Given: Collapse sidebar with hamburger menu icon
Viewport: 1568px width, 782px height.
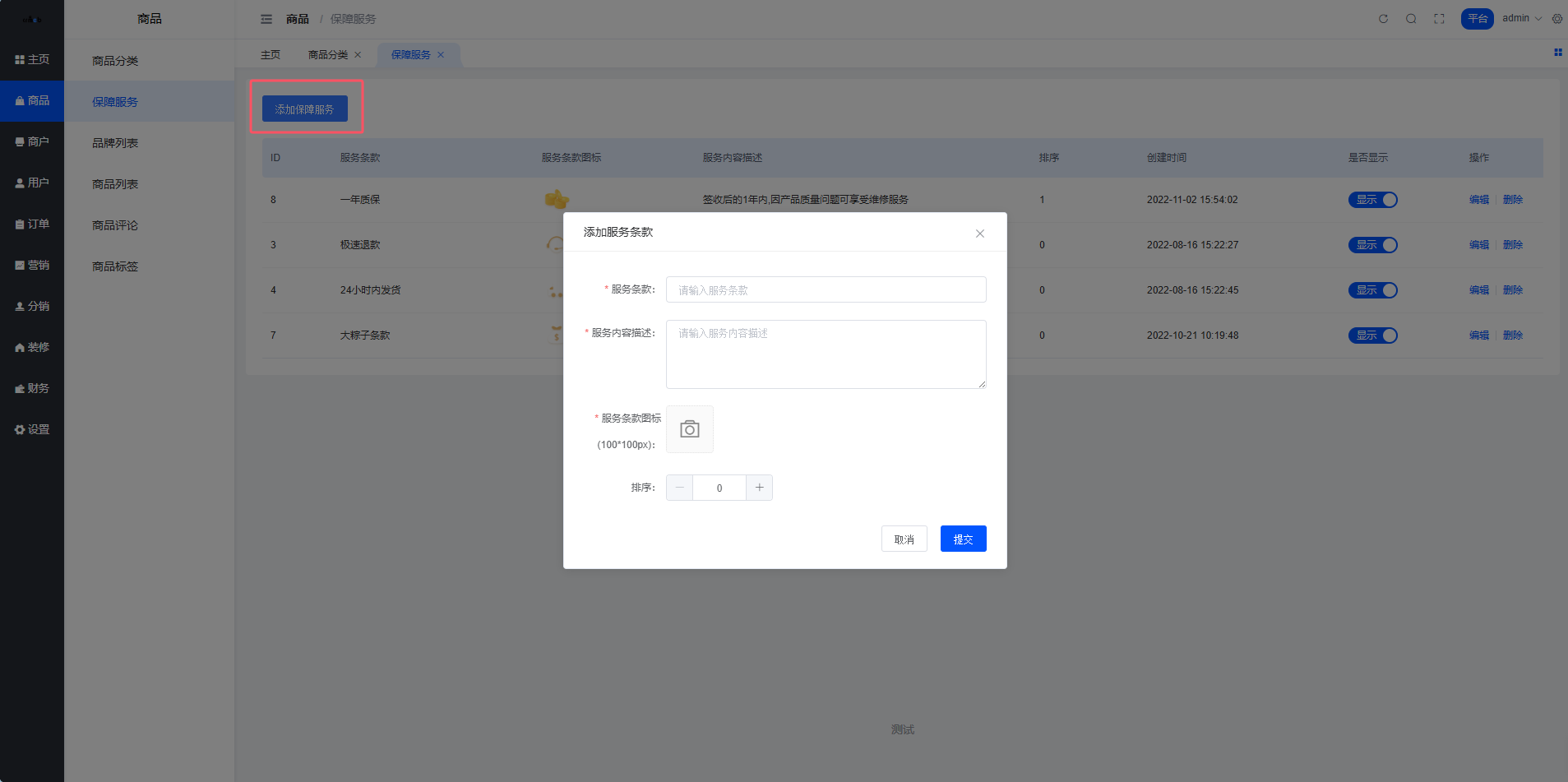Looking at the screenshot, I should [266, 19].
